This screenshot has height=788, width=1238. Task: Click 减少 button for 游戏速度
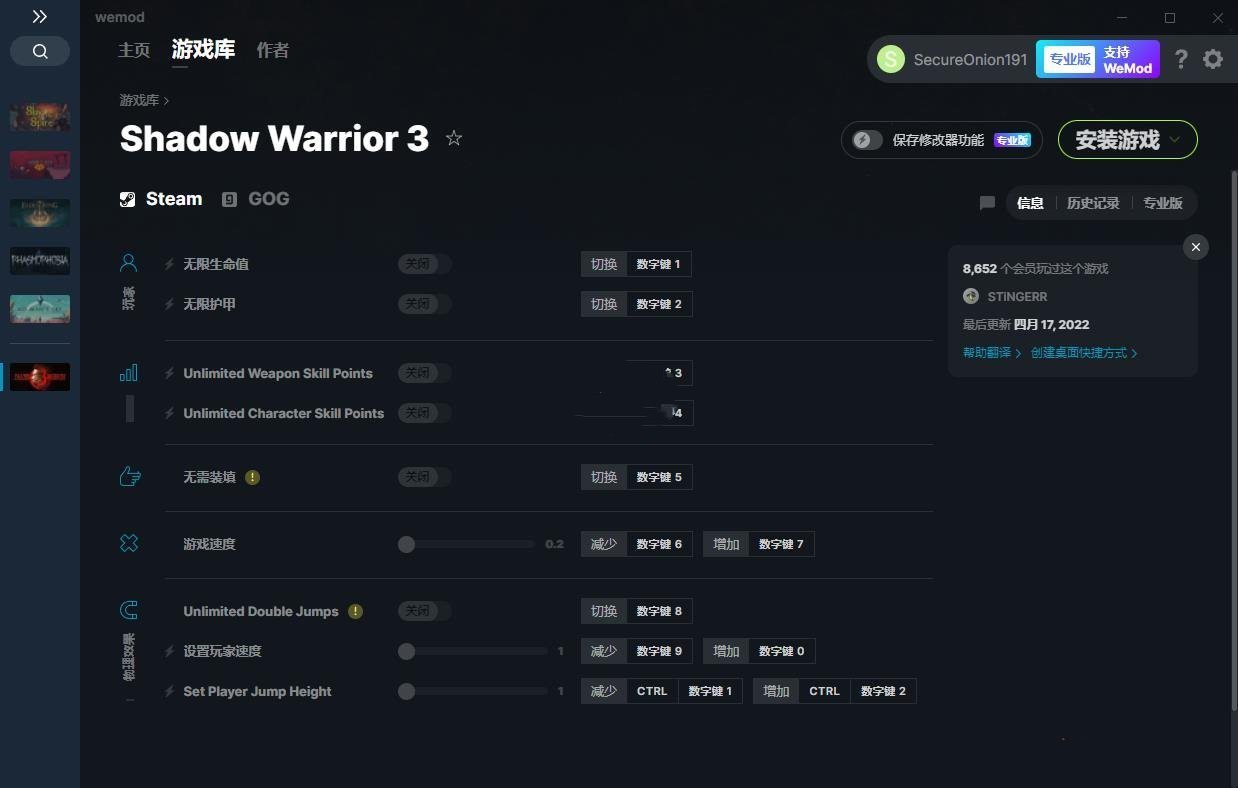click(x=604, y=544)
